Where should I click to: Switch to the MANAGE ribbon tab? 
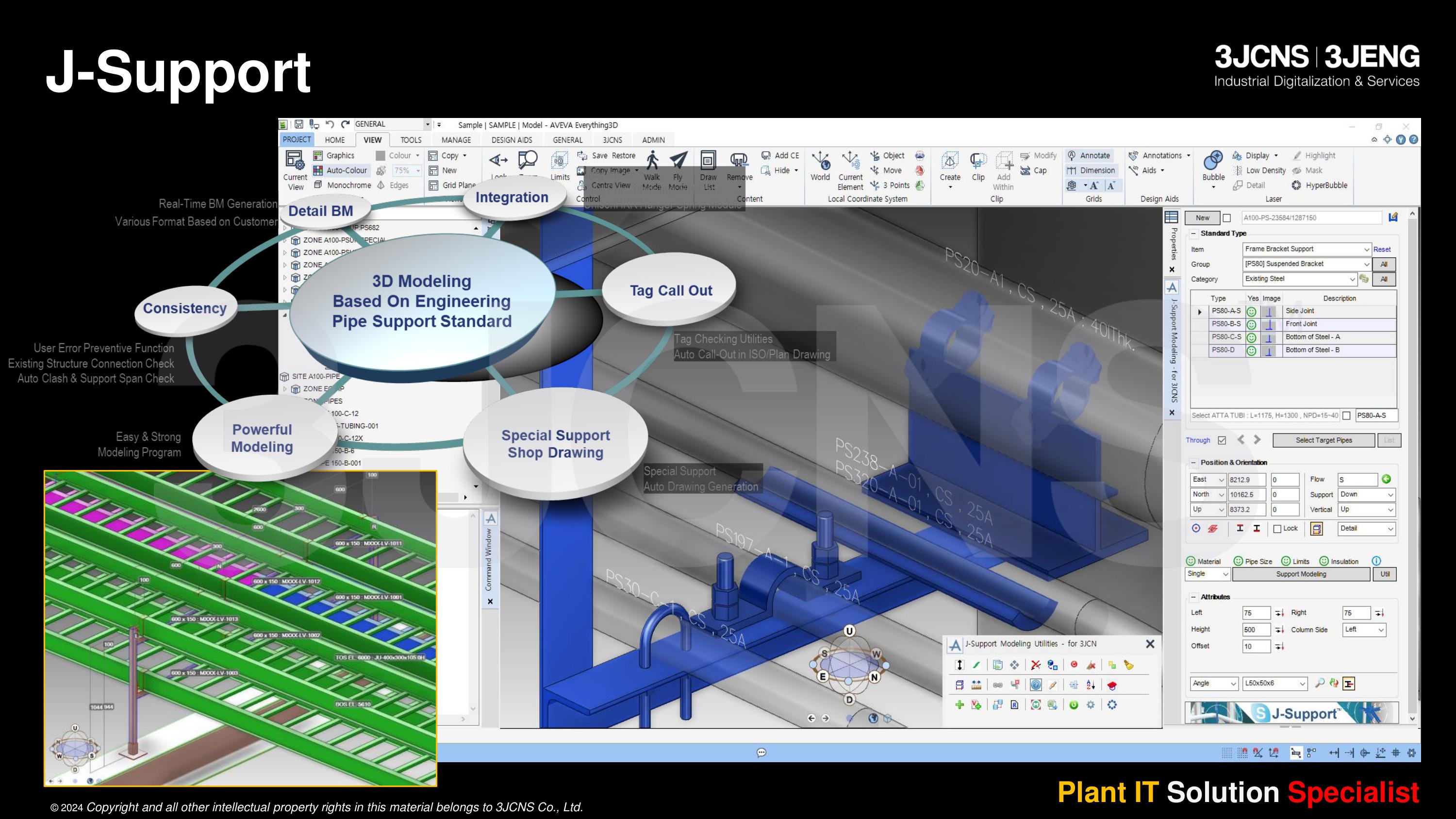456,140
